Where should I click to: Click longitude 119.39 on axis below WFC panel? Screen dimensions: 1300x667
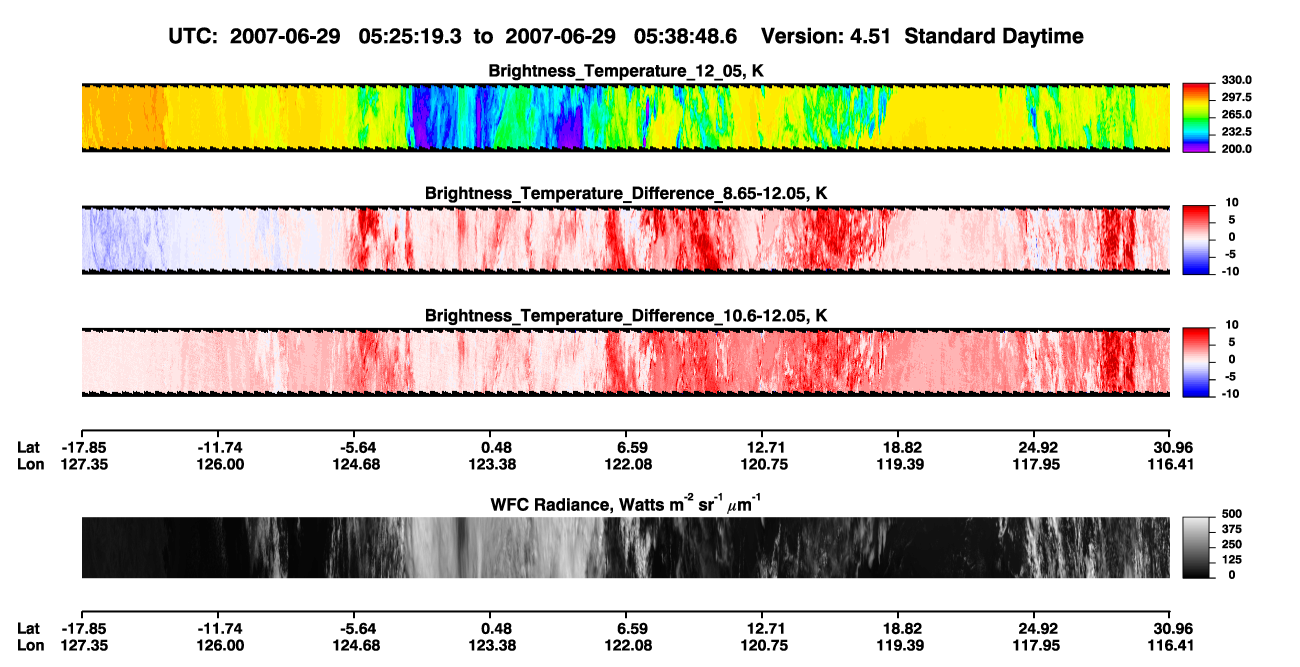pyautogui.click(x=902, y=645)
